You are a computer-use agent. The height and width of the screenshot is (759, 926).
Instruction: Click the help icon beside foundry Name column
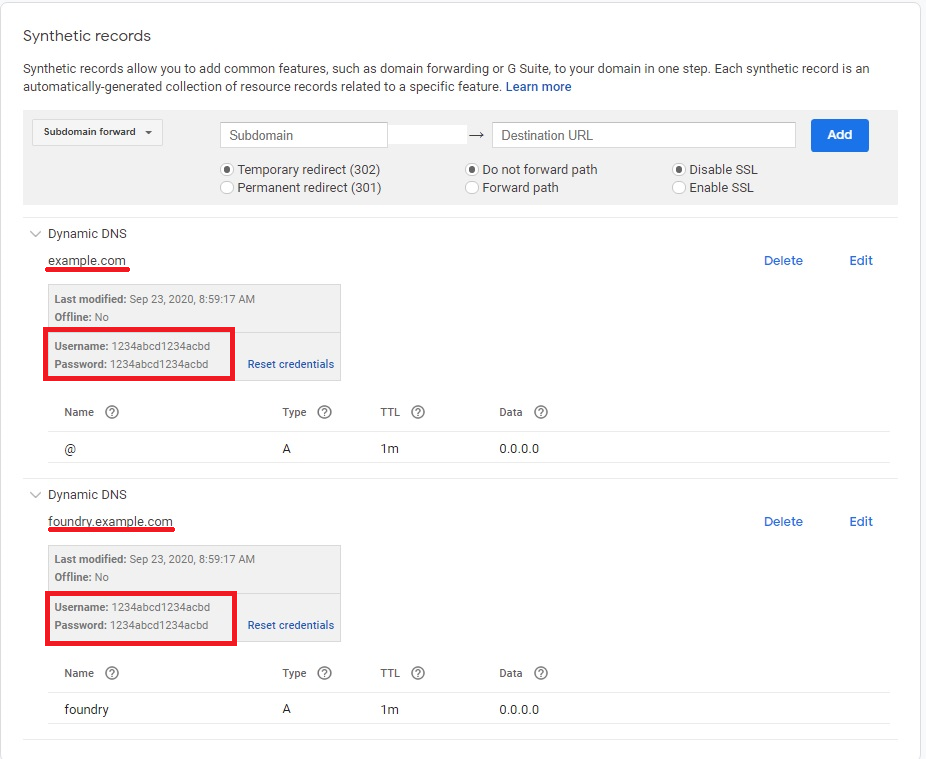111,673
